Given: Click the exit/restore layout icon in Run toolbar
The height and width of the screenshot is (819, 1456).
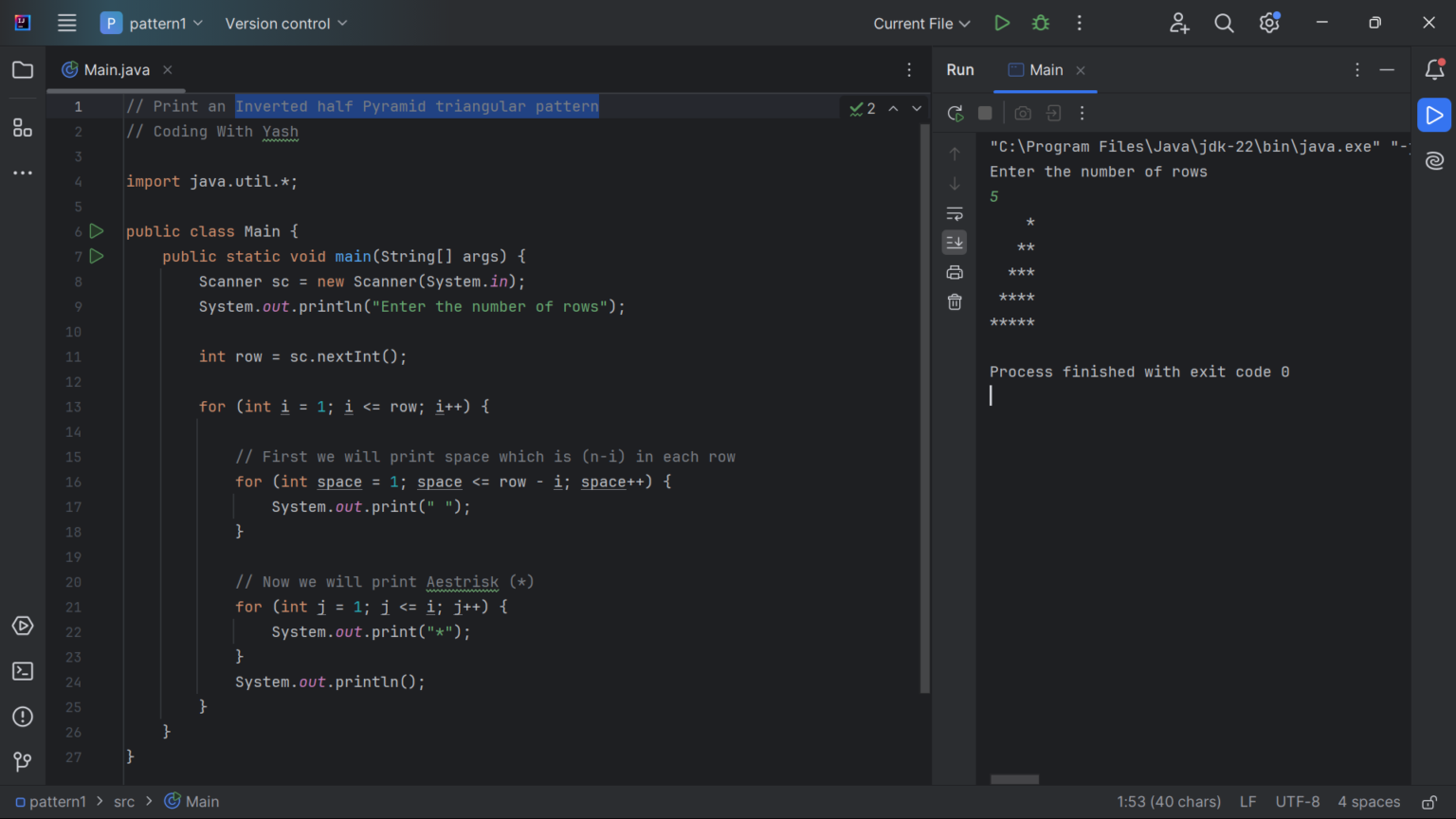Looking at the screenshot, I should pos(1053,113).
